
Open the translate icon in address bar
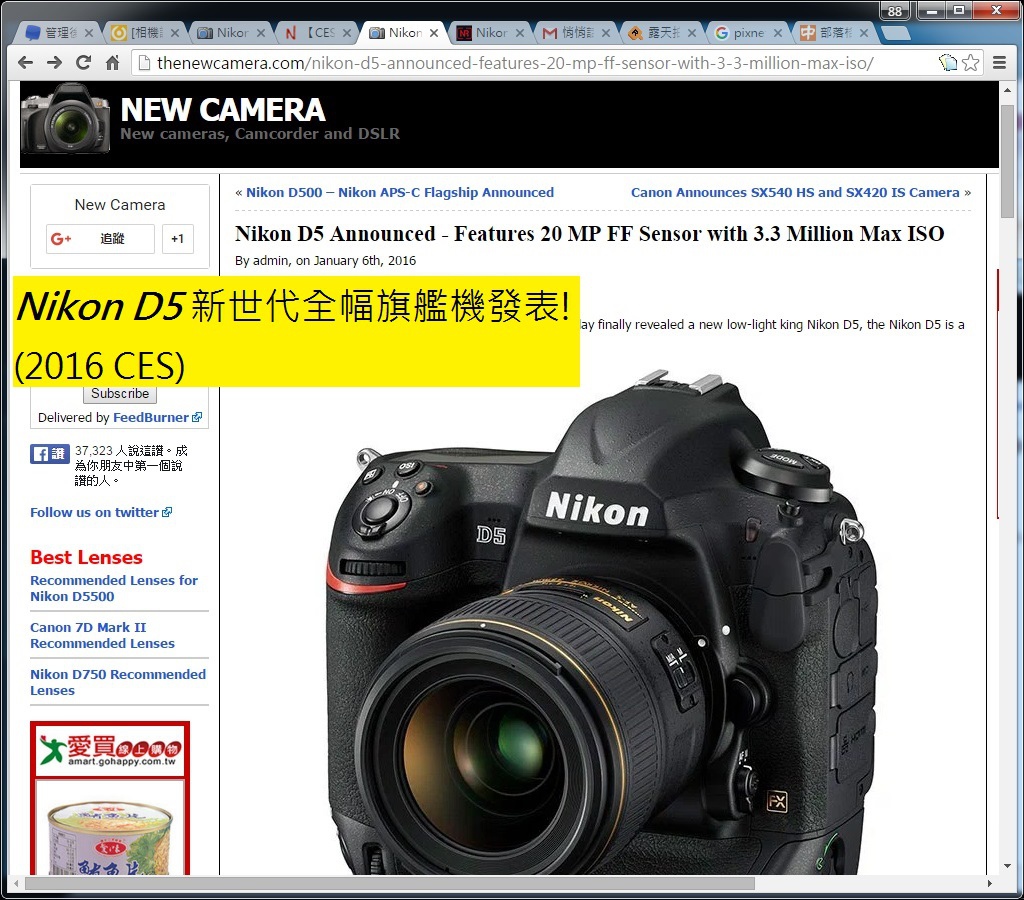pyautogui.click(x=948, y=63)
